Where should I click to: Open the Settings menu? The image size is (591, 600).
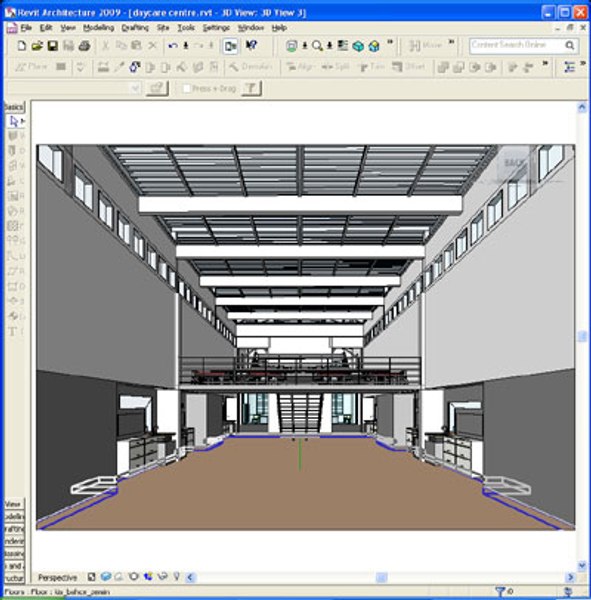coord(216,28)
